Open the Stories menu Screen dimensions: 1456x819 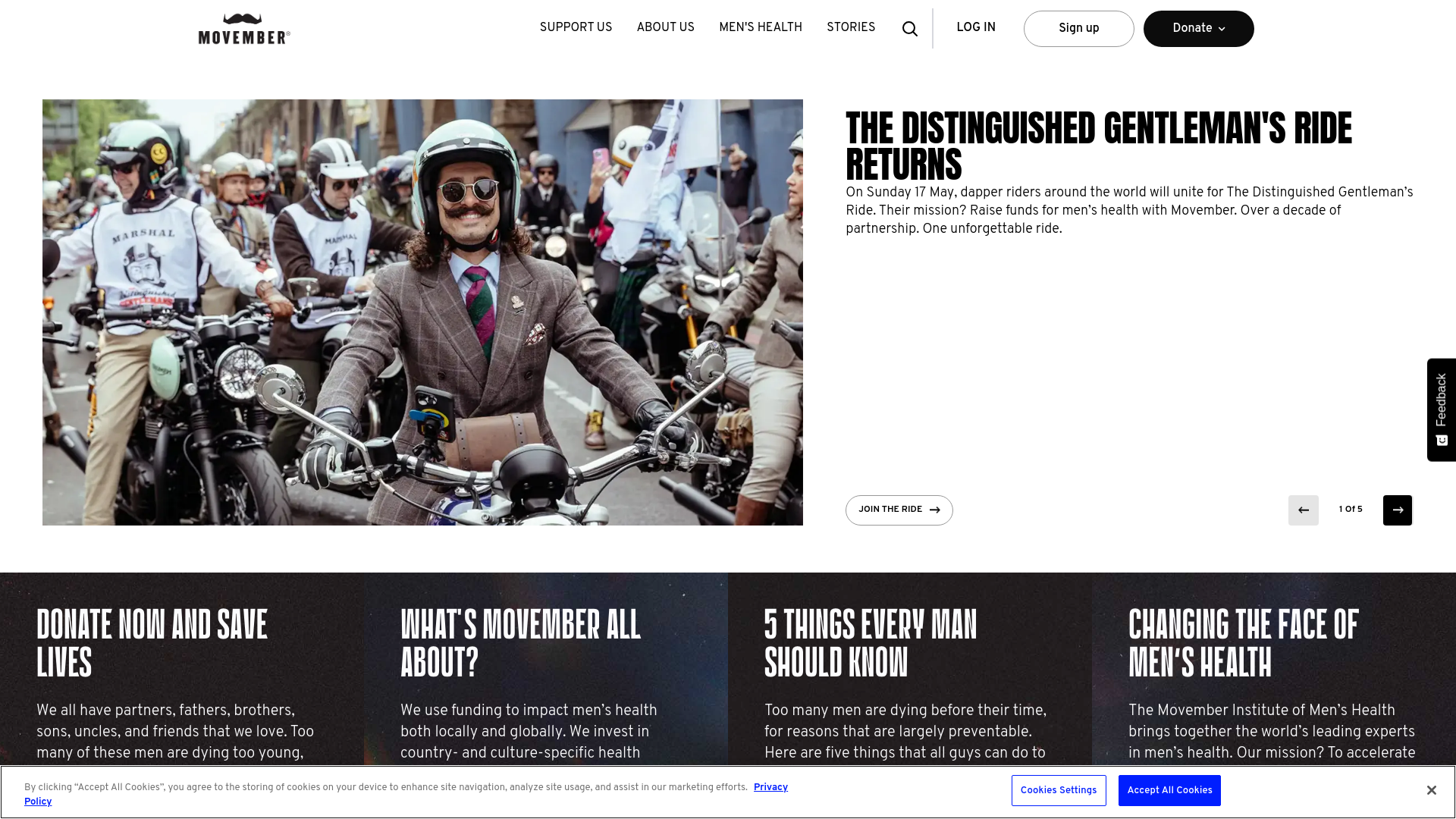point(851,28)
